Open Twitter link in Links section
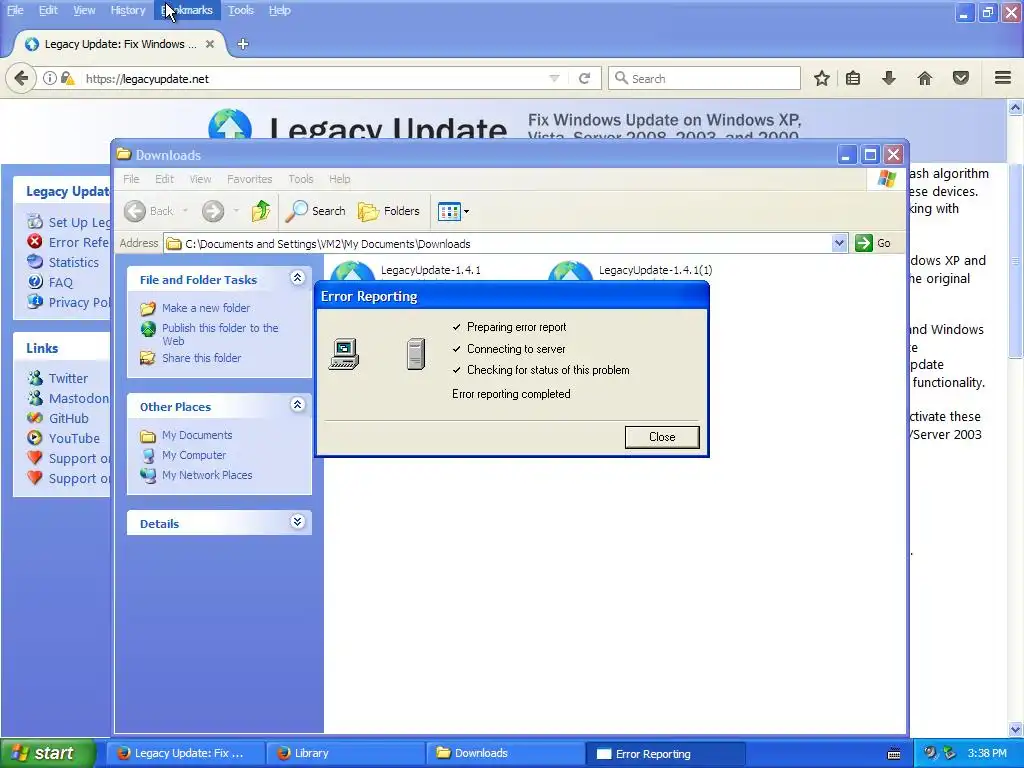1024x768 pixels. 68,379
